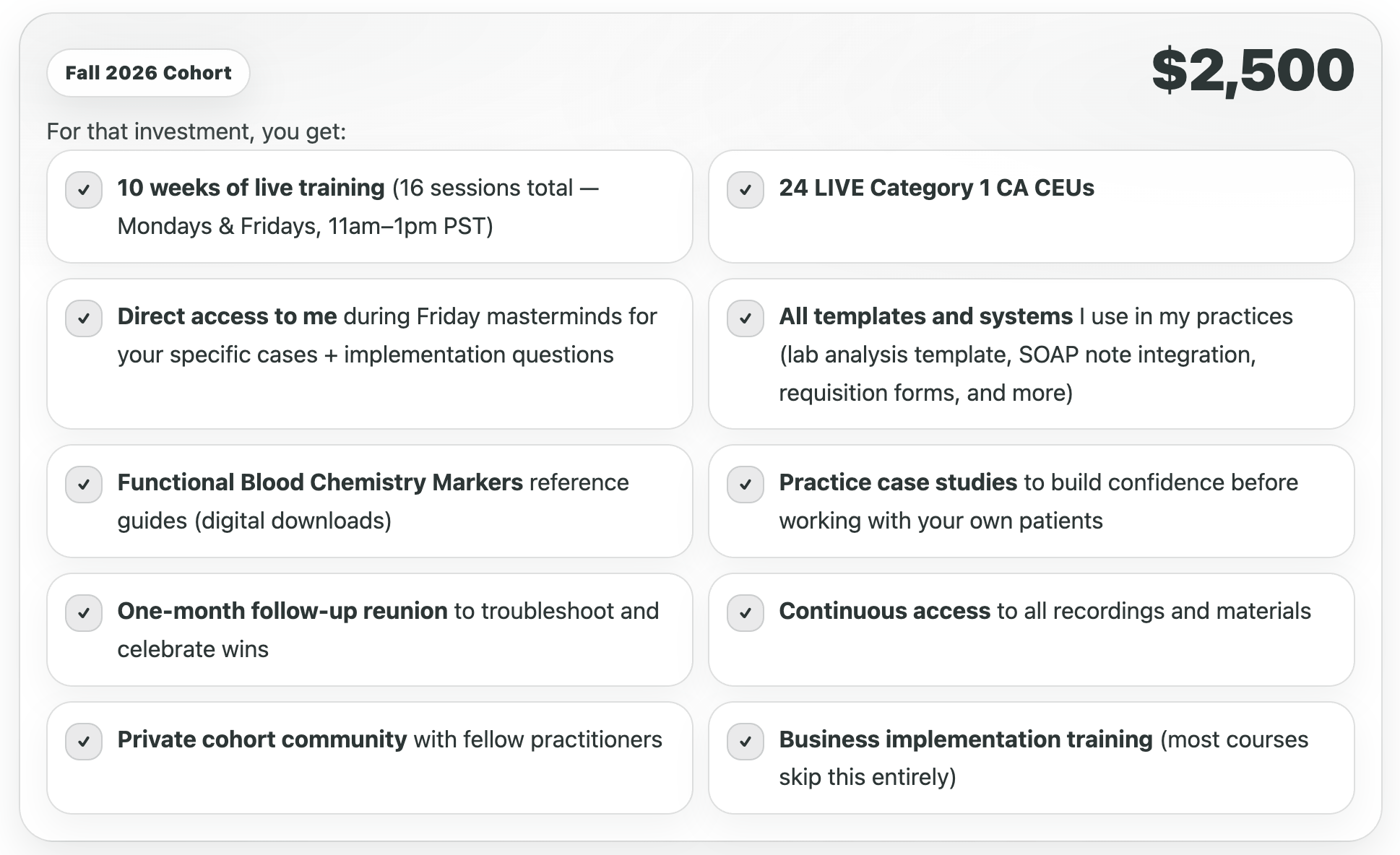1400x855 pixels.
Task: Click 'All templates and systems' bold text
Action: point(925,316)
